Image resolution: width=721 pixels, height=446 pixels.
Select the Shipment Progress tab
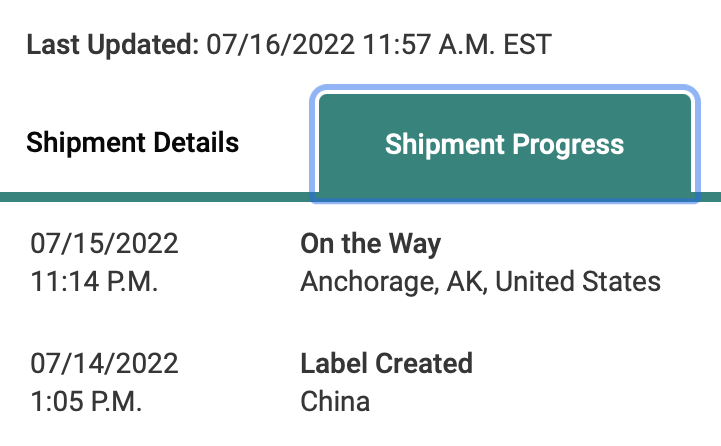pos(504,144)
